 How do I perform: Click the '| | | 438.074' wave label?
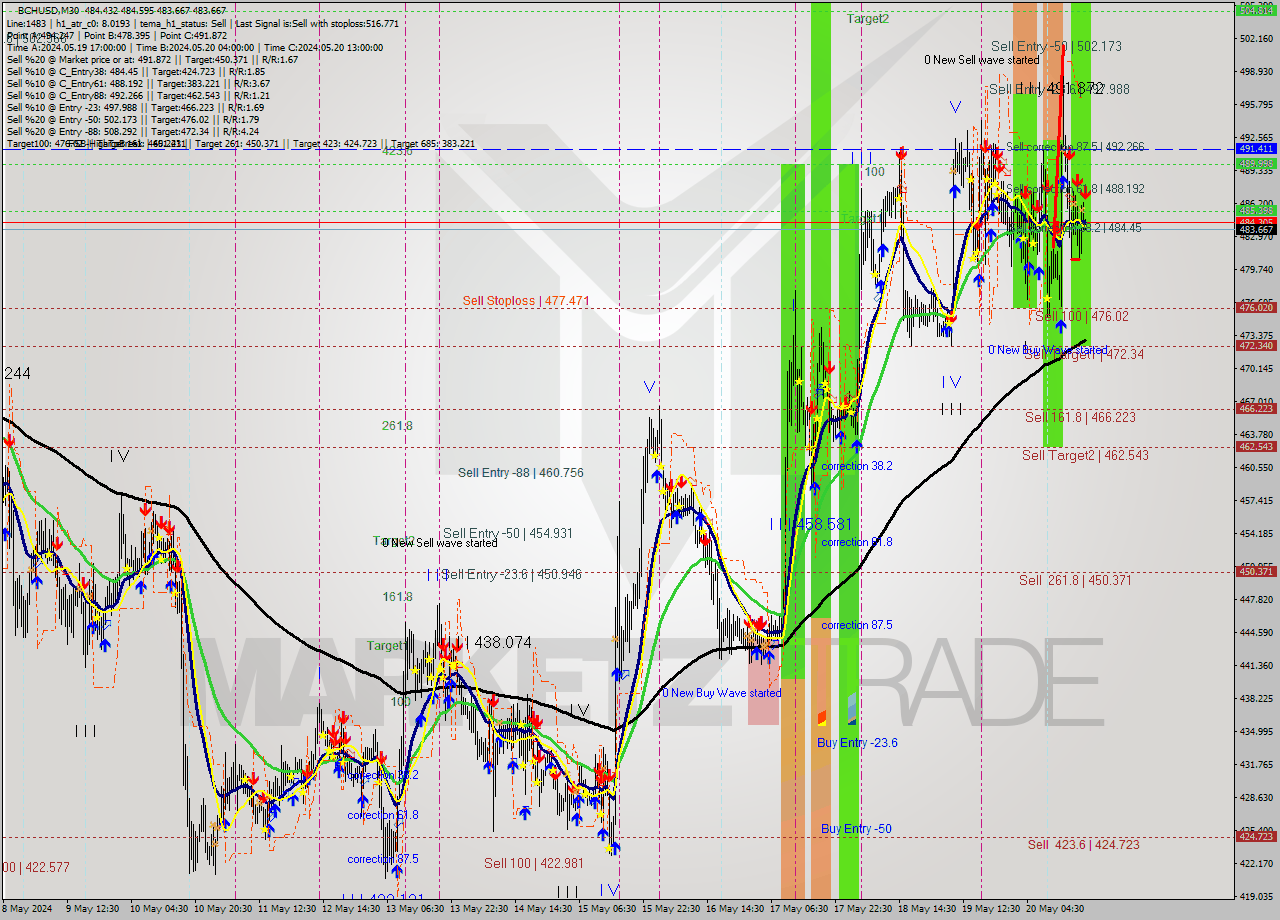490,643
